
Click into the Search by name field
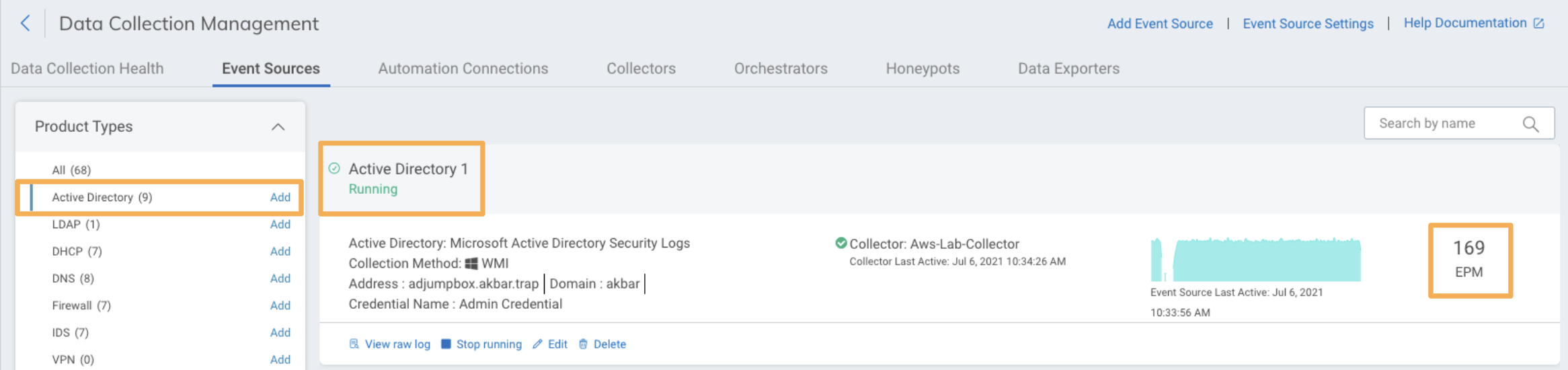click(x=1446, y=124)
